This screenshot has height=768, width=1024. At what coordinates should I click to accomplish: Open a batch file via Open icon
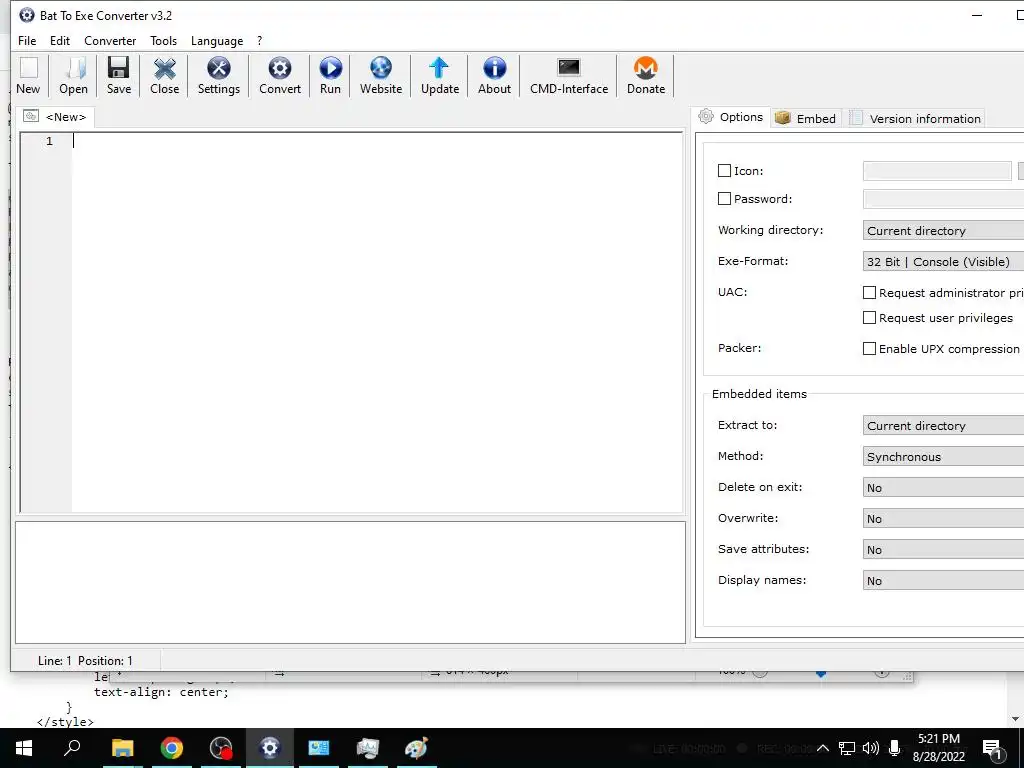tap(73, 76)
